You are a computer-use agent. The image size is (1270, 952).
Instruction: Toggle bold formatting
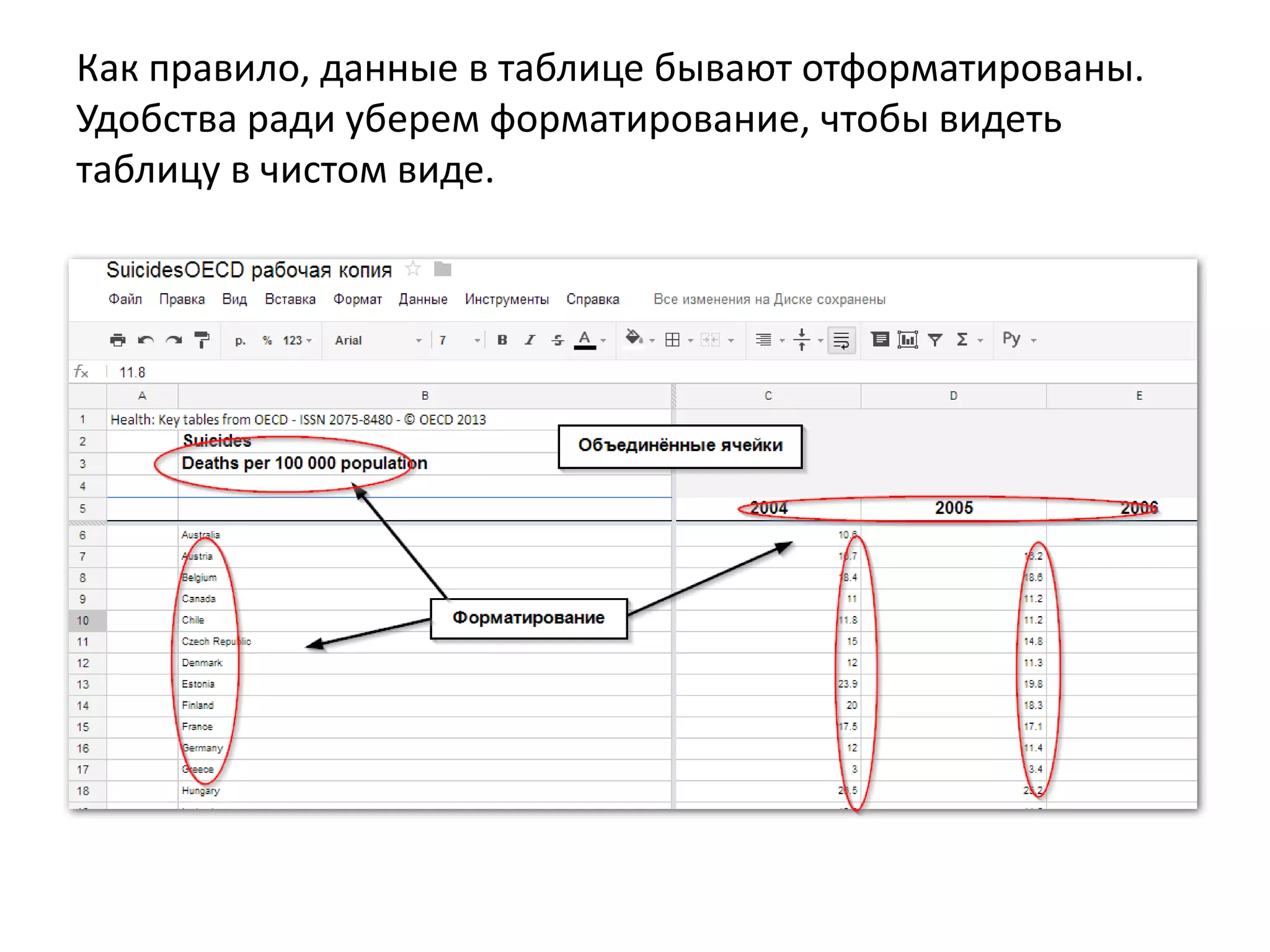[x=502, y=340]
